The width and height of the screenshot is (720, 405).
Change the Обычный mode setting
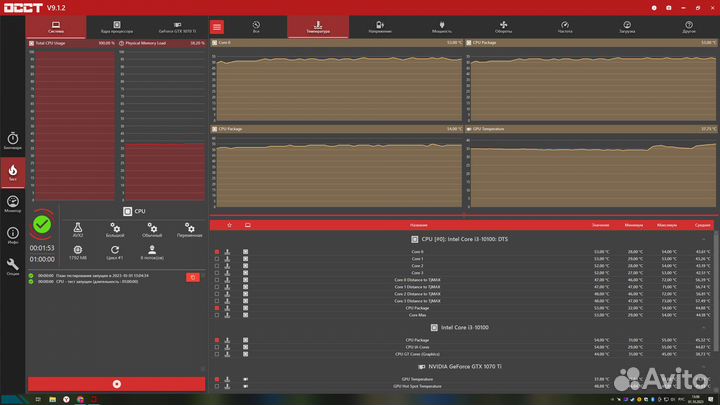152,230
